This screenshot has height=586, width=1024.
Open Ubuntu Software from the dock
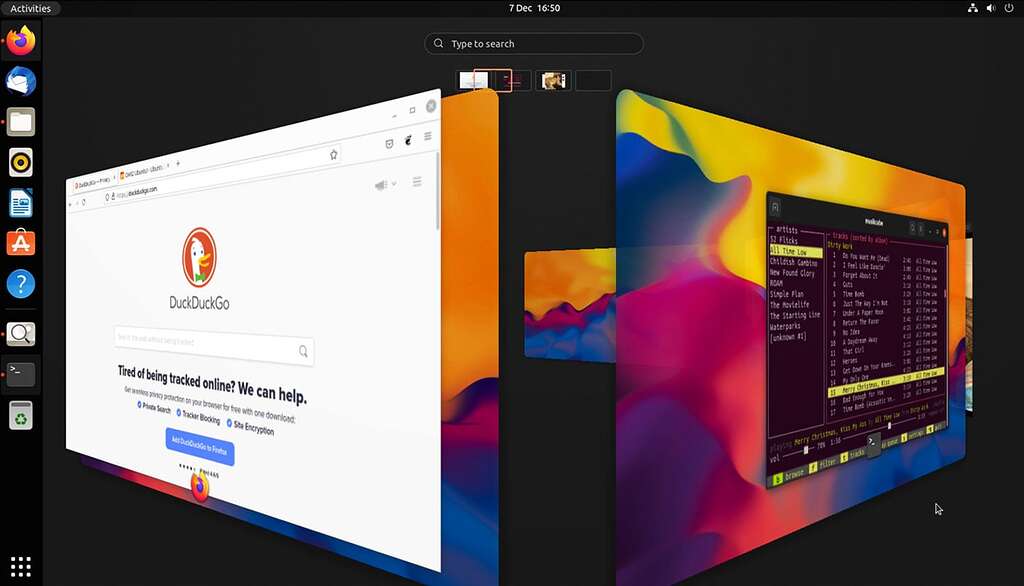pos(20,242)
